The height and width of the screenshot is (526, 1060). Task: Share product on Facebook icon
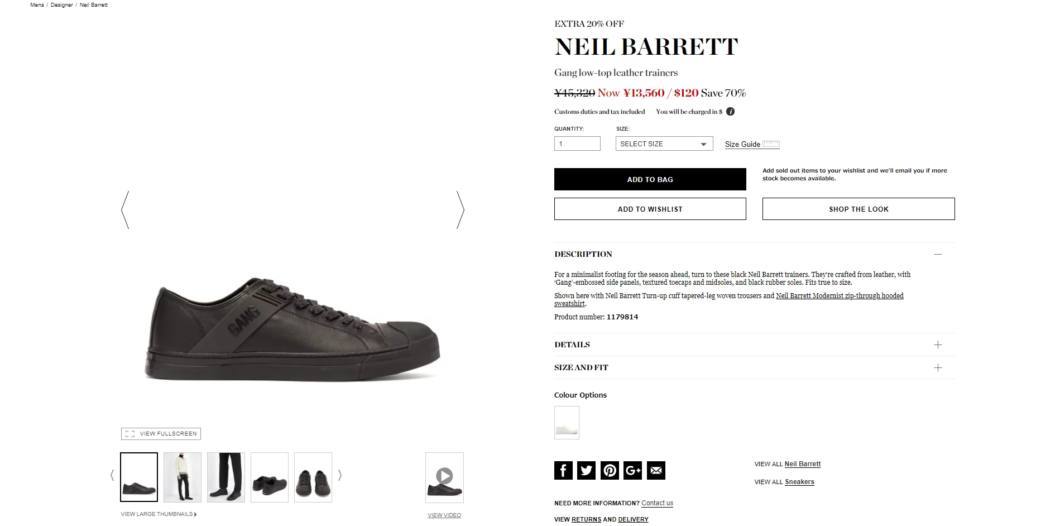click(563, 471)
